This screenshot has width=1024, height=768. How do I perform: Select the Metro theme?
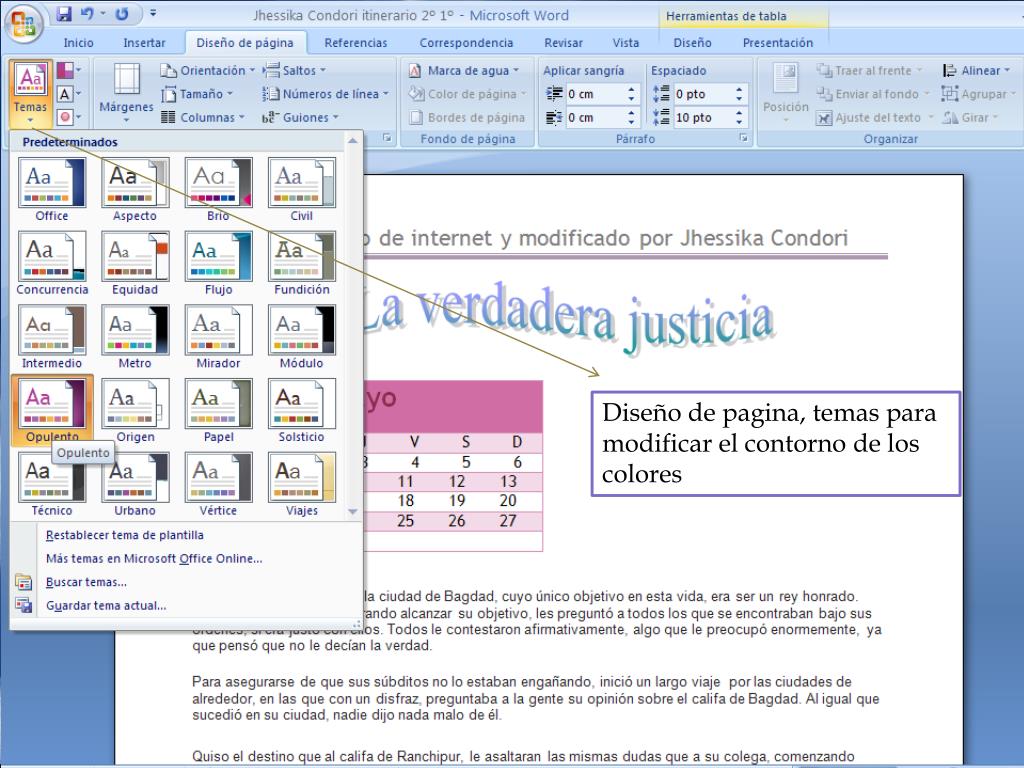tap(135, 337)
